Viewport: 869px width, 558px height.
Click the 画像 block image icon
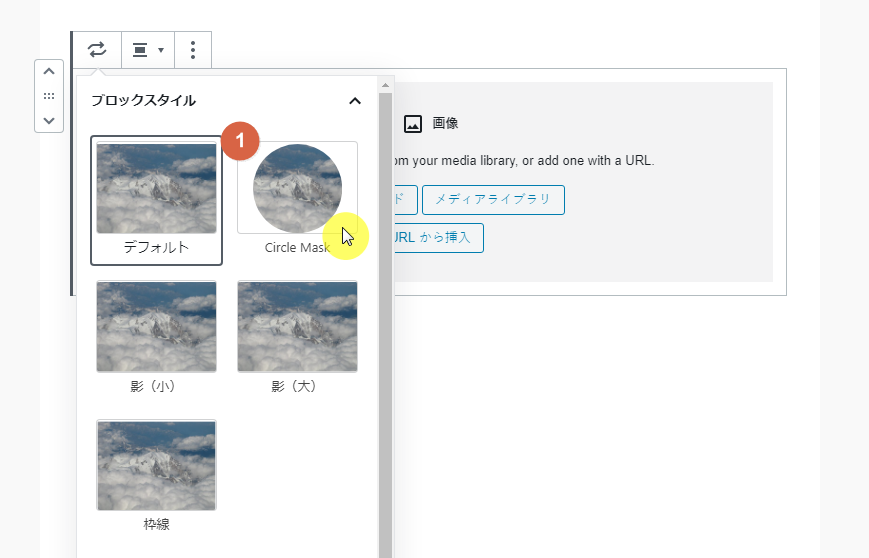coord(413,124)
